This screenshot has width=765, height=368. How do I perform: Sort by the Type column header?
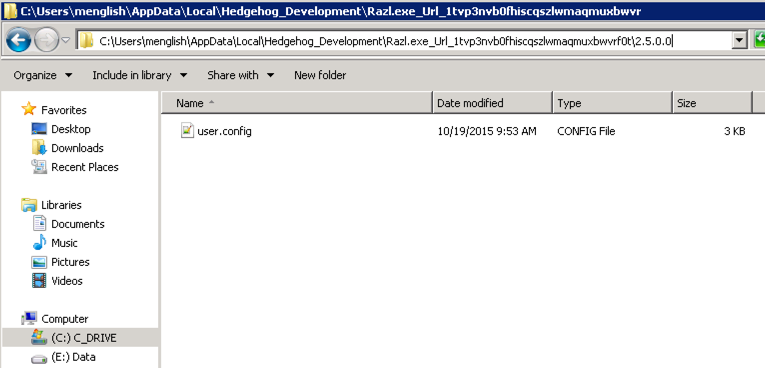(x=612, y=103)
